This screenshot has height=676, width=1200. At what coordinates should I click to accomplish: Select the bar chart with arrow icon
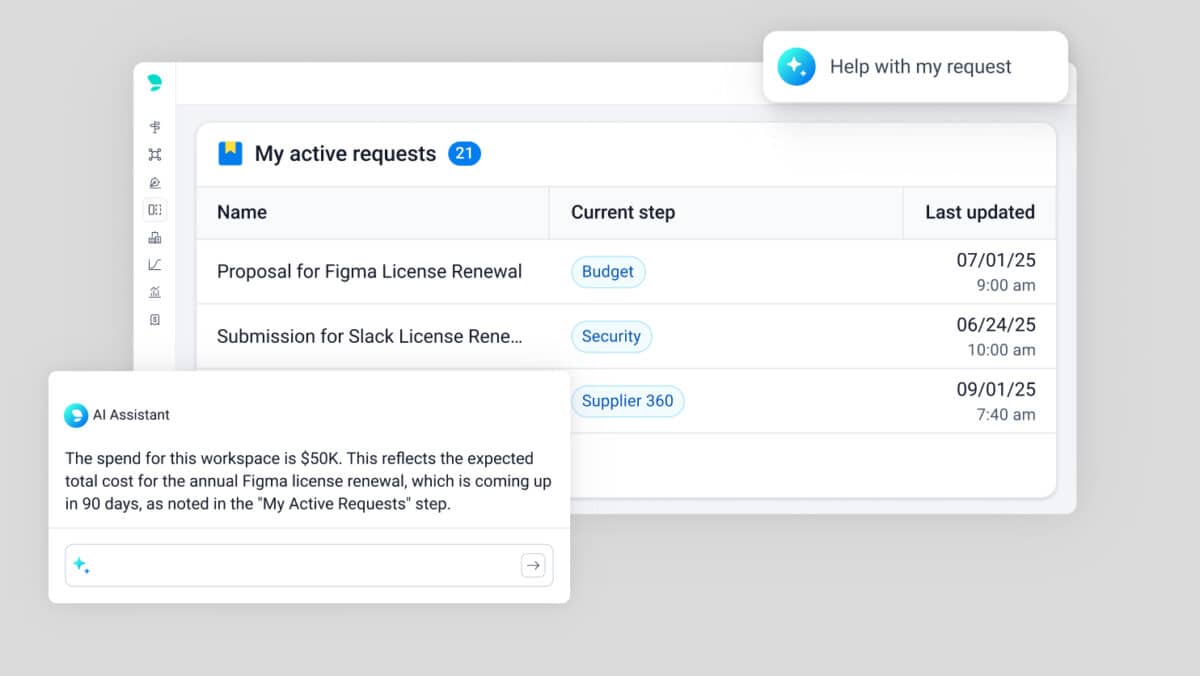pos(155,292)
